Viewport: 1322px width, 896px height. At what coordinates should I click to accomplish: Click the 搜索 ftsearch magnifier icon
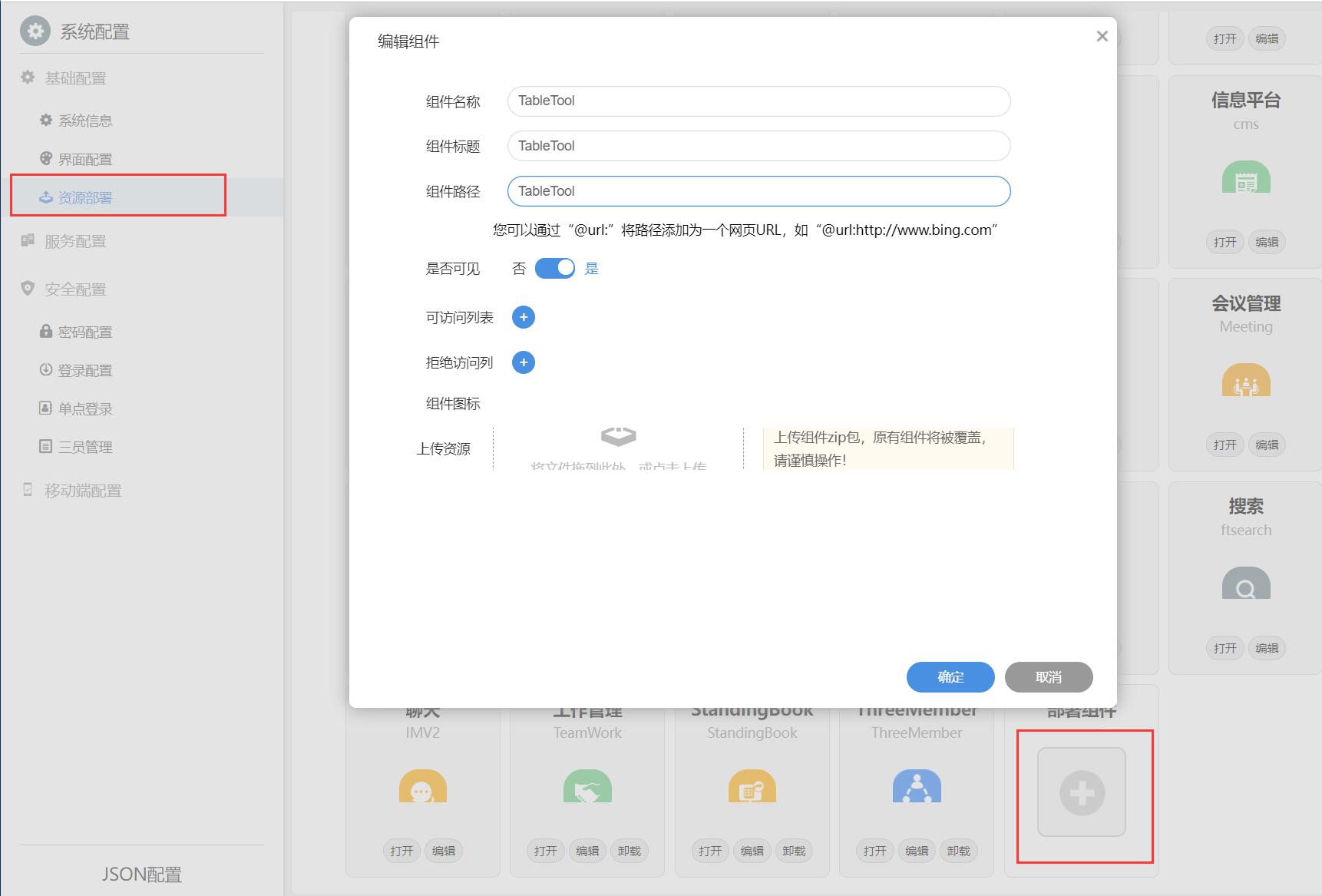tap(1245, 584)
